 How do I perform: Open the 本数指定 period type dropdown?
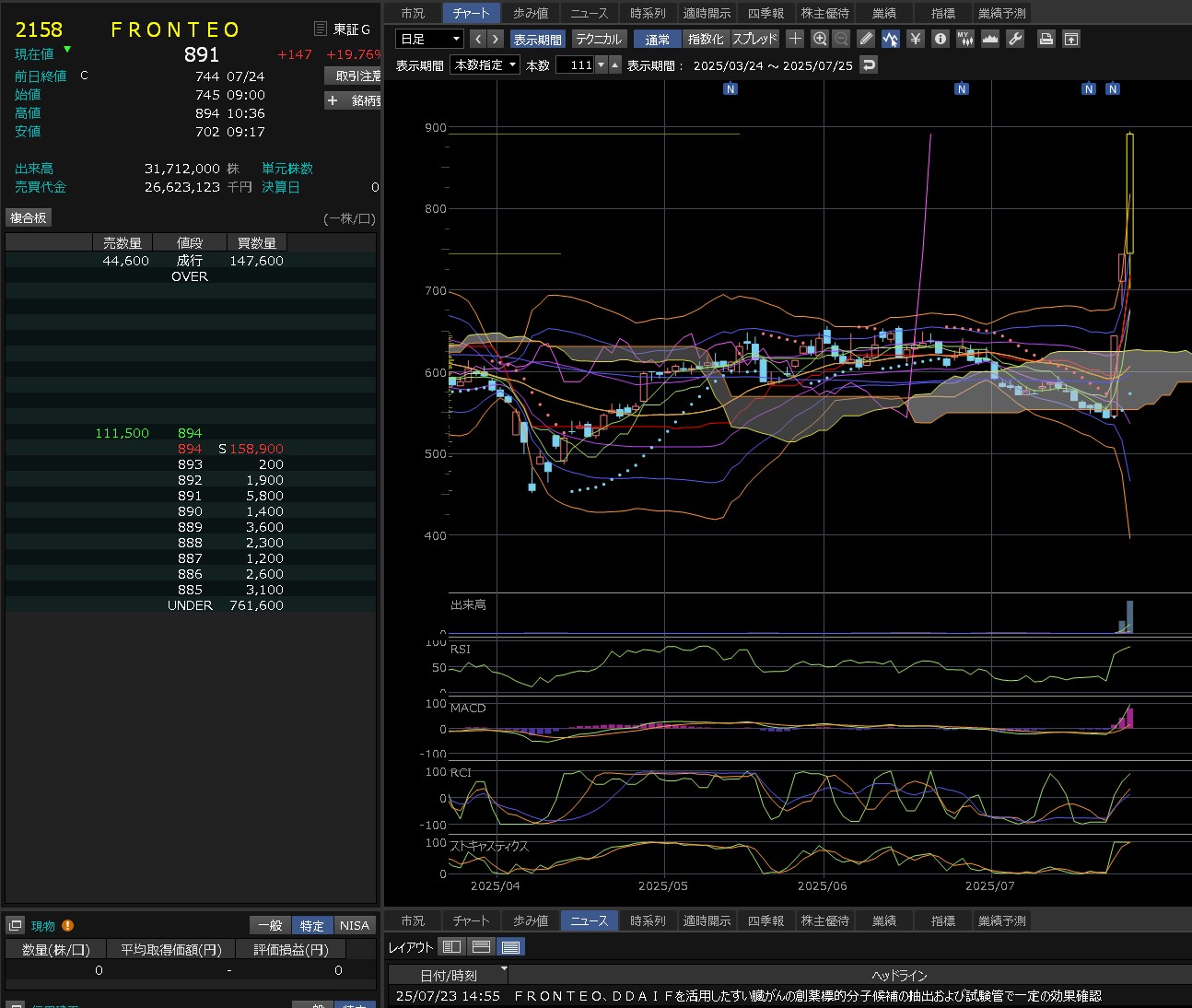tap(485, 64)
